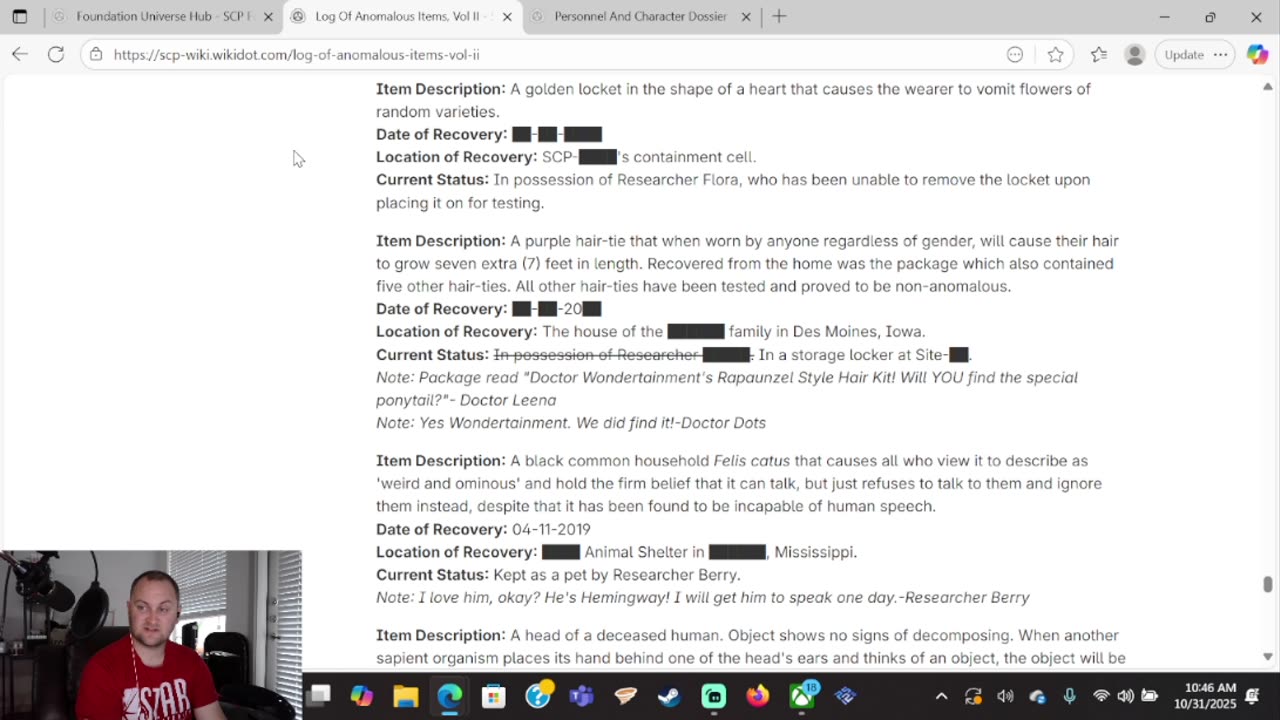Launch Microsoft Teams from the taskbar
This screenshot has width=1280, height=720.
tap(581, 695)
